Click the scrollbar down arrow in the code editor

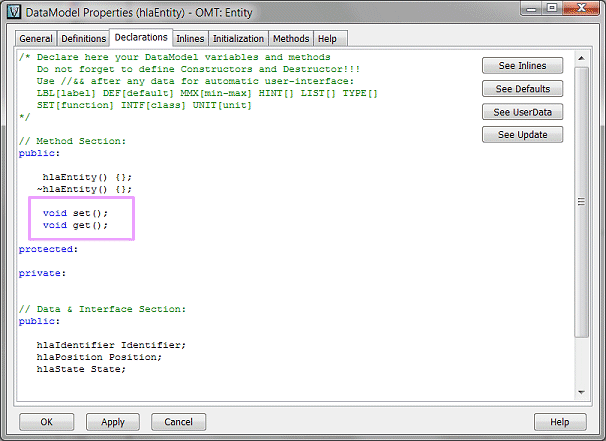581,391
